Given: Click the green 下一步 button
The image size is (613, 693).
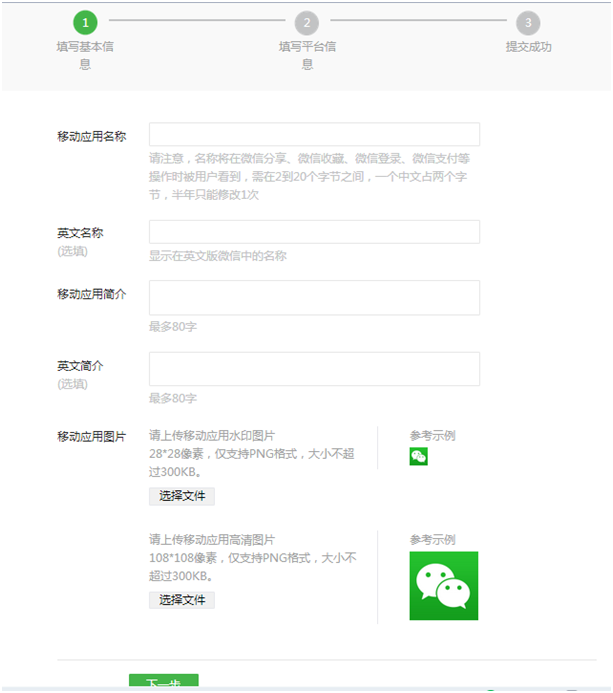Looking at the screenshot, I should click(x=163, y=682).
